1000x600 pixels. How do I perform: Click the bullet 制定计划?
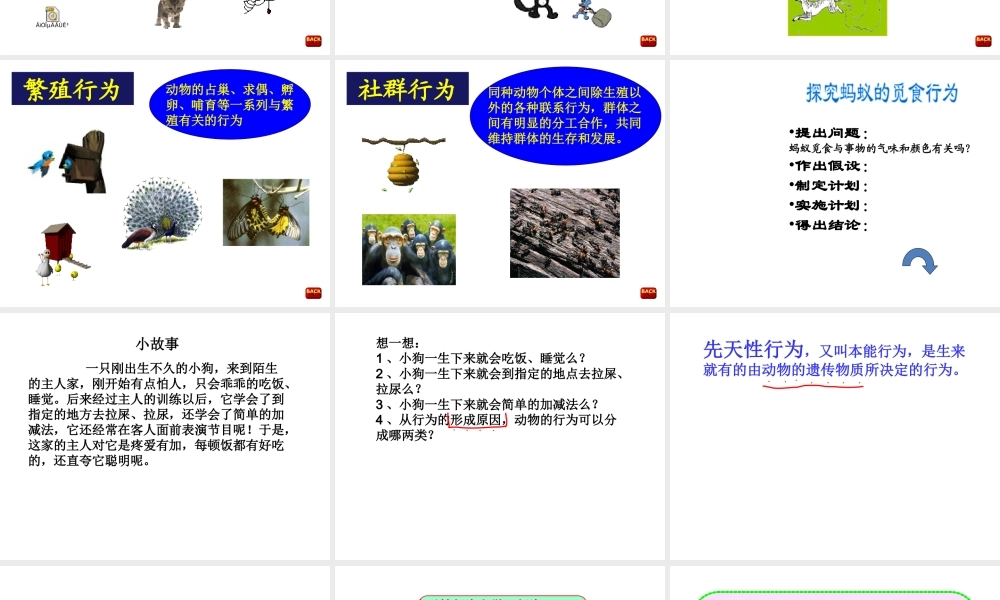point(828,186)
